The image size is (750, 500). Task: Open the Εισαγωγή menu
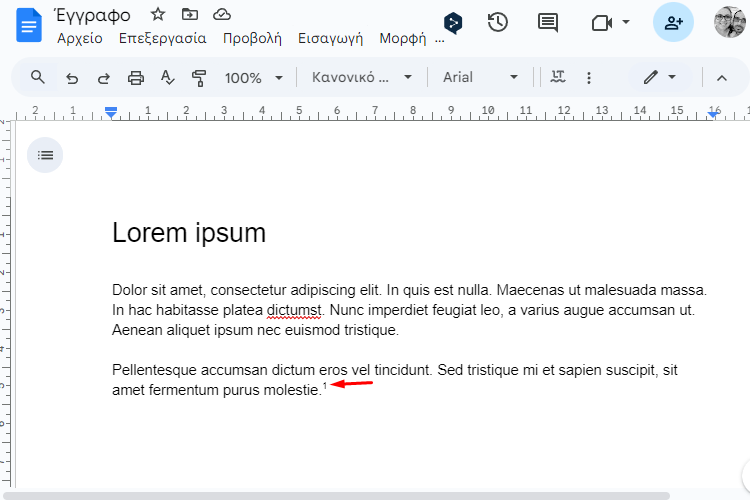point(331,38)
